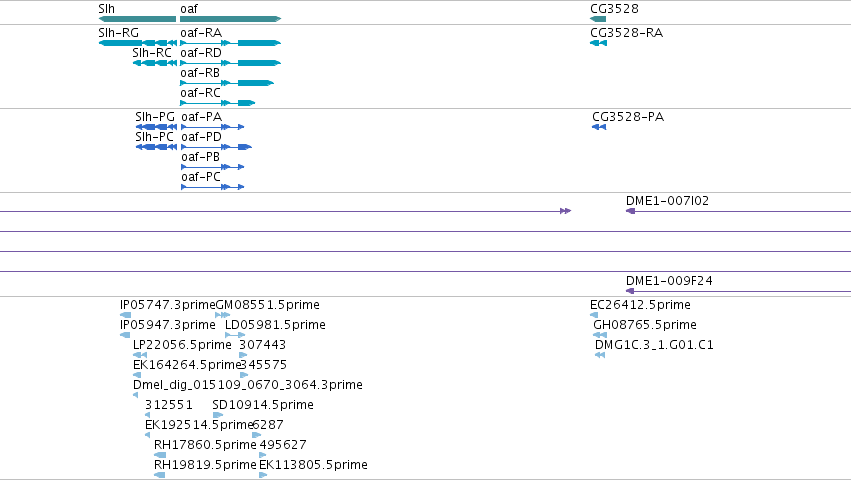Click the GH08765.5prime EST
This screenshot has height=480, width=851.
click(600, 335)
